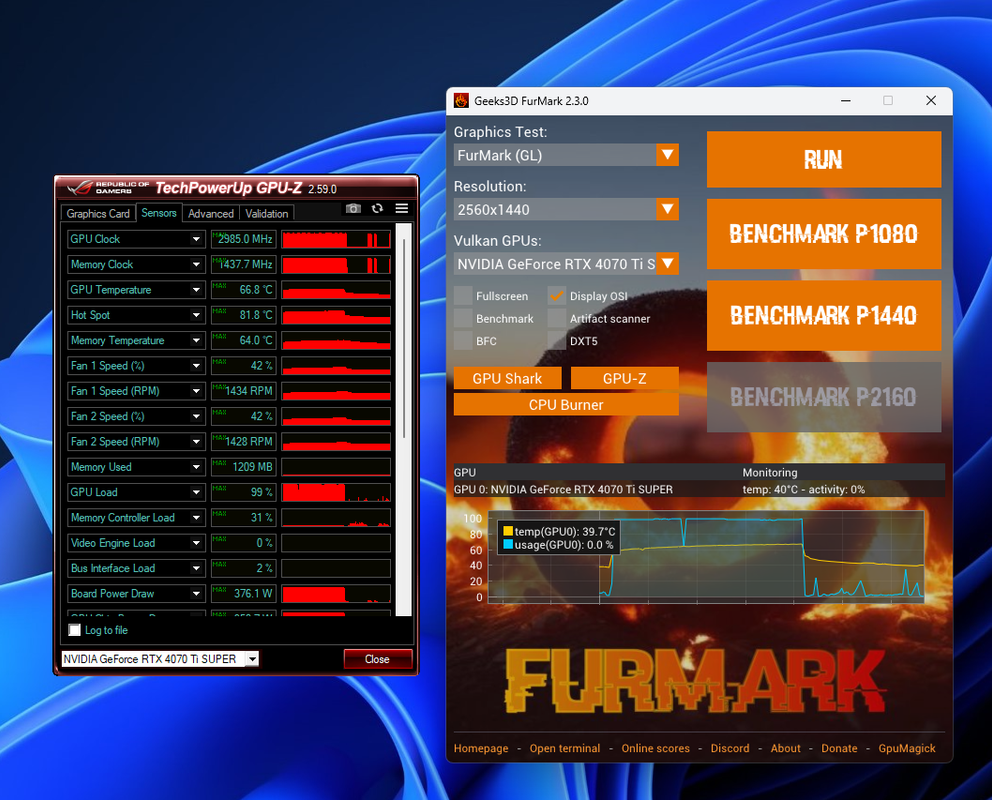Click the 2985.0 MHz GPU Clock value
992x800 pixels.
pyautogui.click(x=244, y=239)
